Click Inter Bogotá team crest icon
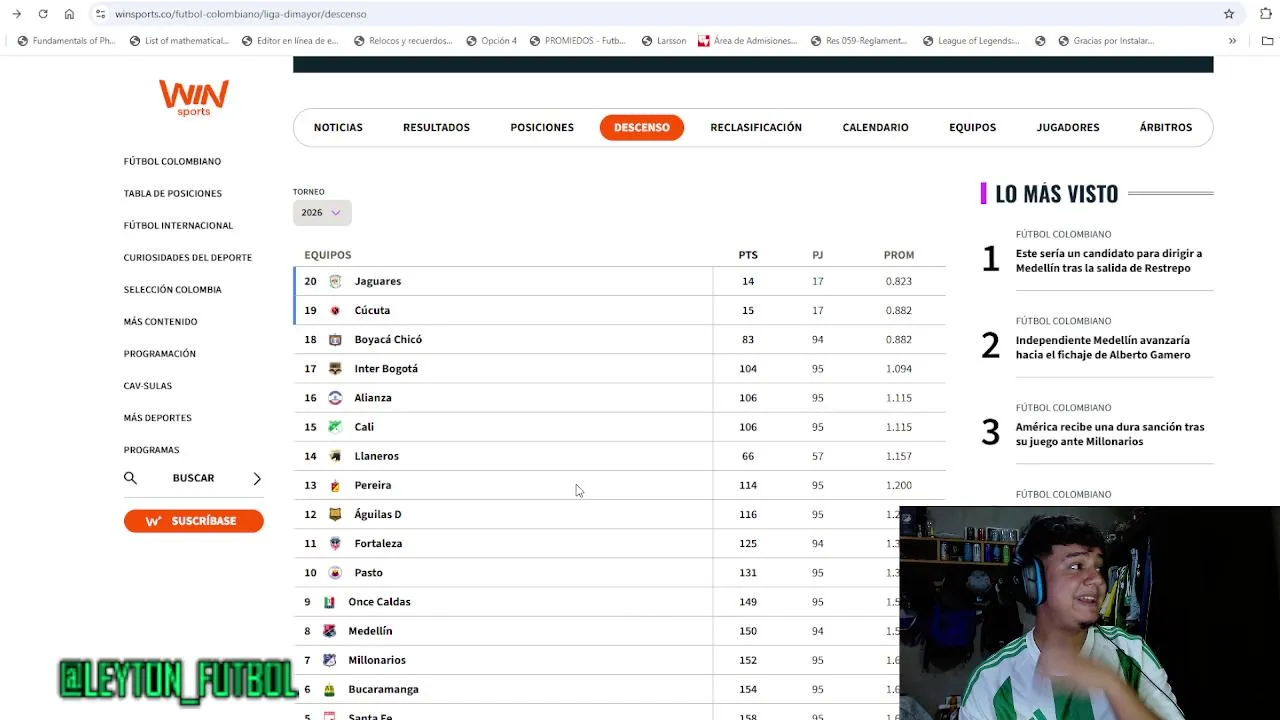Screen dimensions: 1280x720 click(335, 368)
